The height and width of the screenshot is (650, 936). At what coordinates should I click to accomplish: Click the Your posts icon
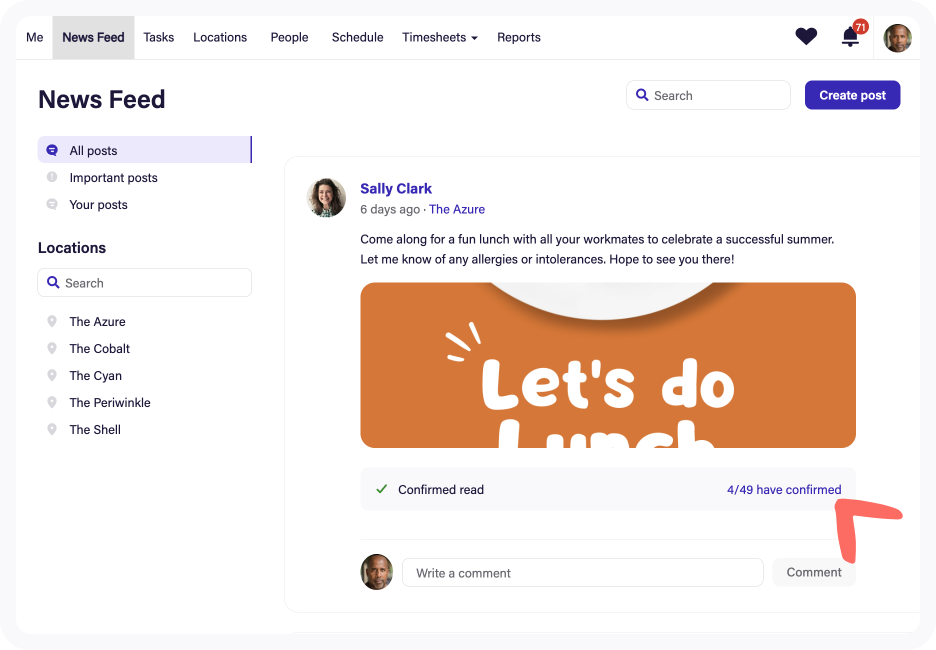(x=52, y=204)
